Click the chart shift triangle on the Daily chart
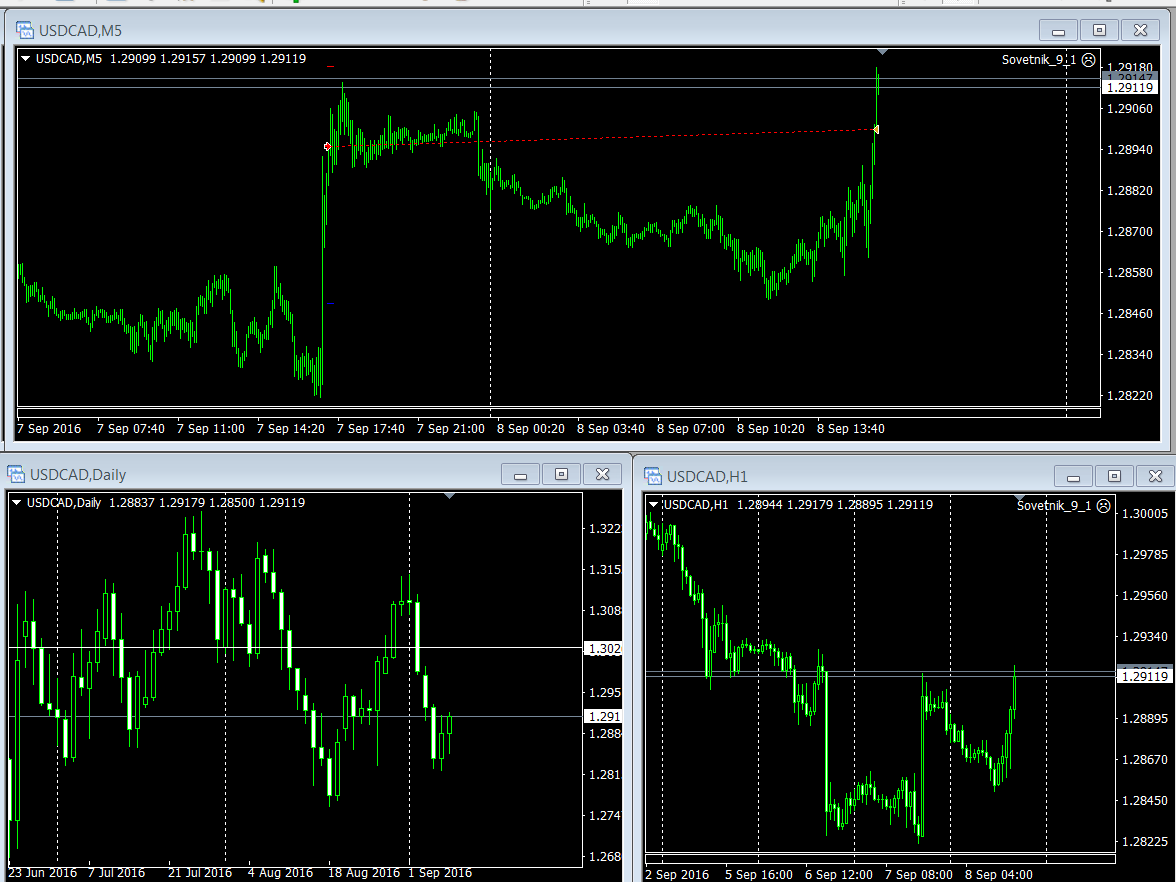This screenshot has width=1176, height=882. [x=449, y=496]
